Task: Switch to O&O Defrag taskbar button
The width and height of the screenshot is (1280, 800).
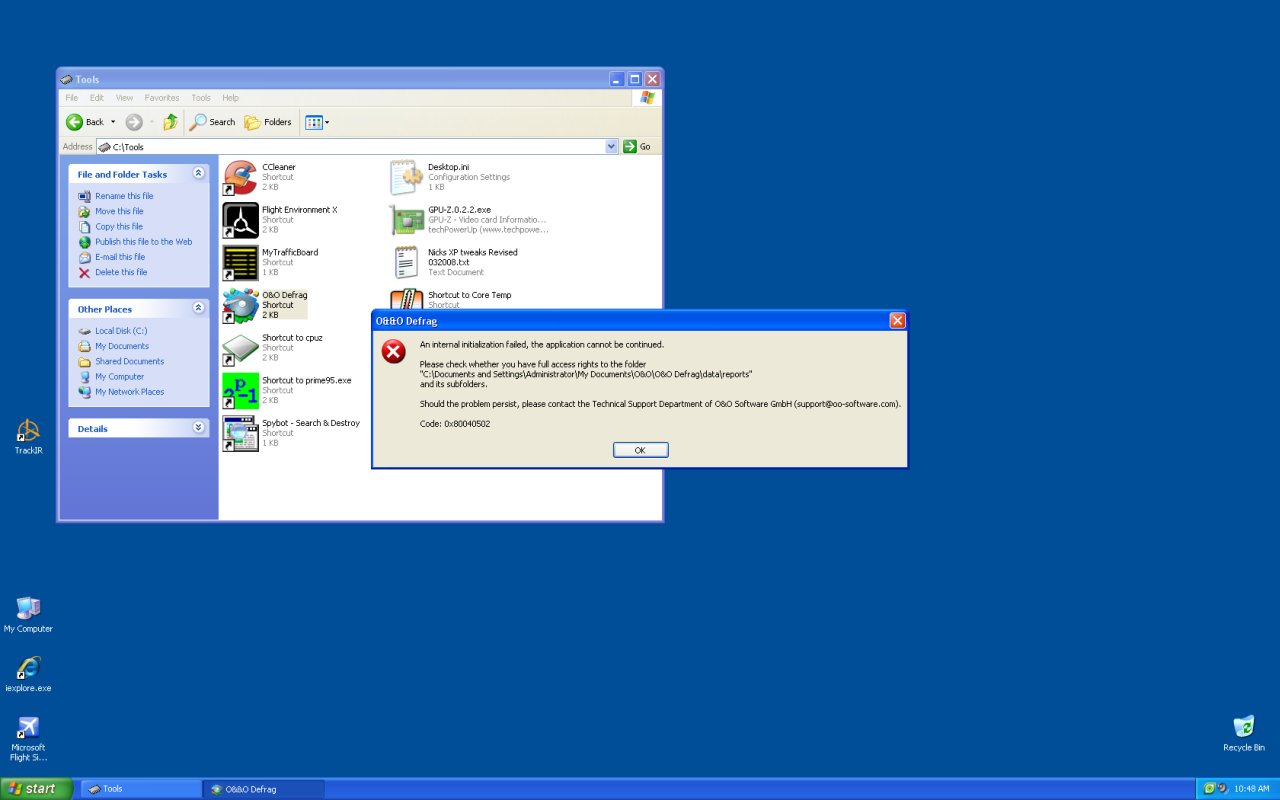Action: click(x=264, y=789)
